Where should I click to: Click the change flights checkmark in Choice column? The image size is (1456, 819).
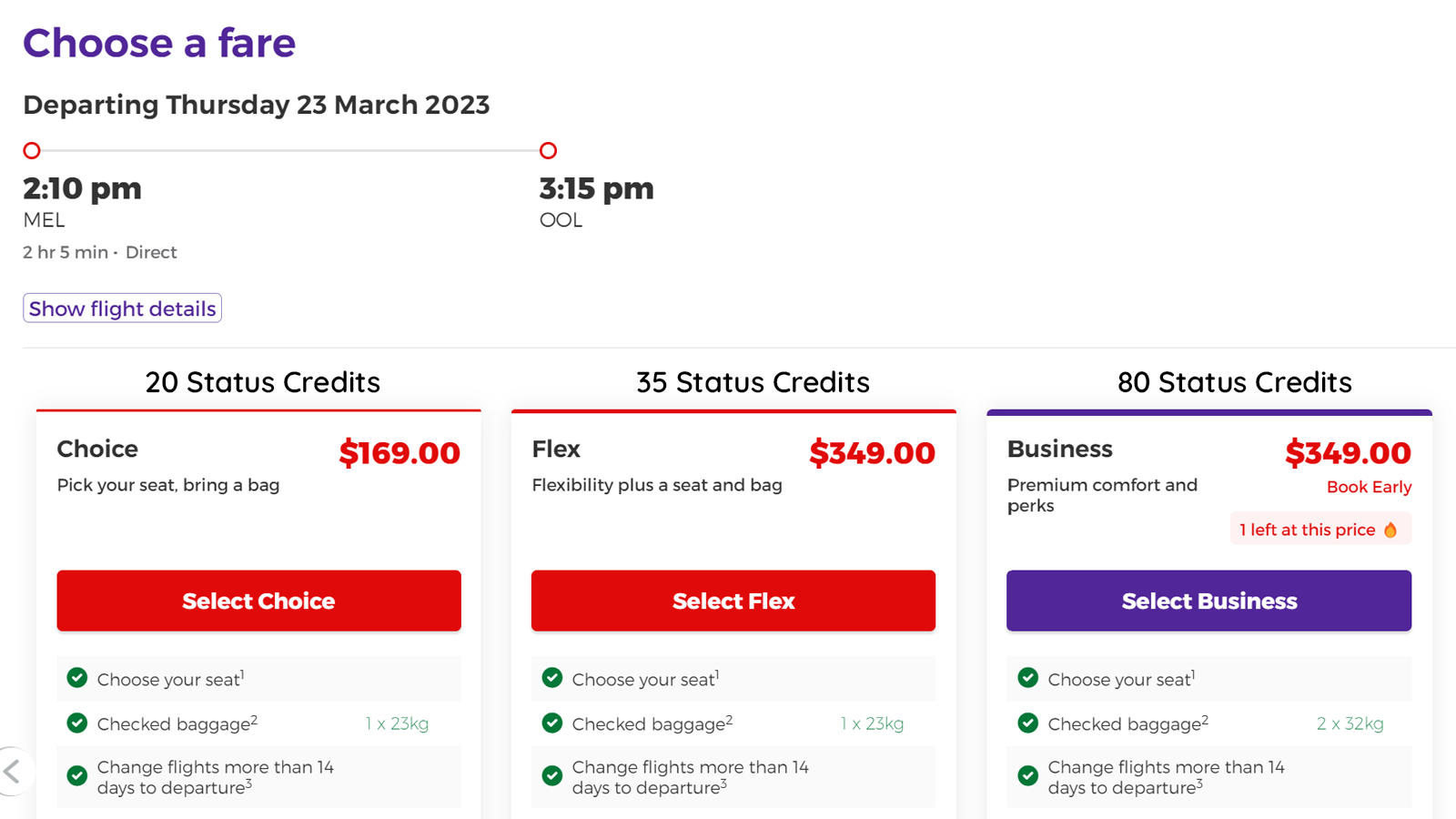[76, 776]
